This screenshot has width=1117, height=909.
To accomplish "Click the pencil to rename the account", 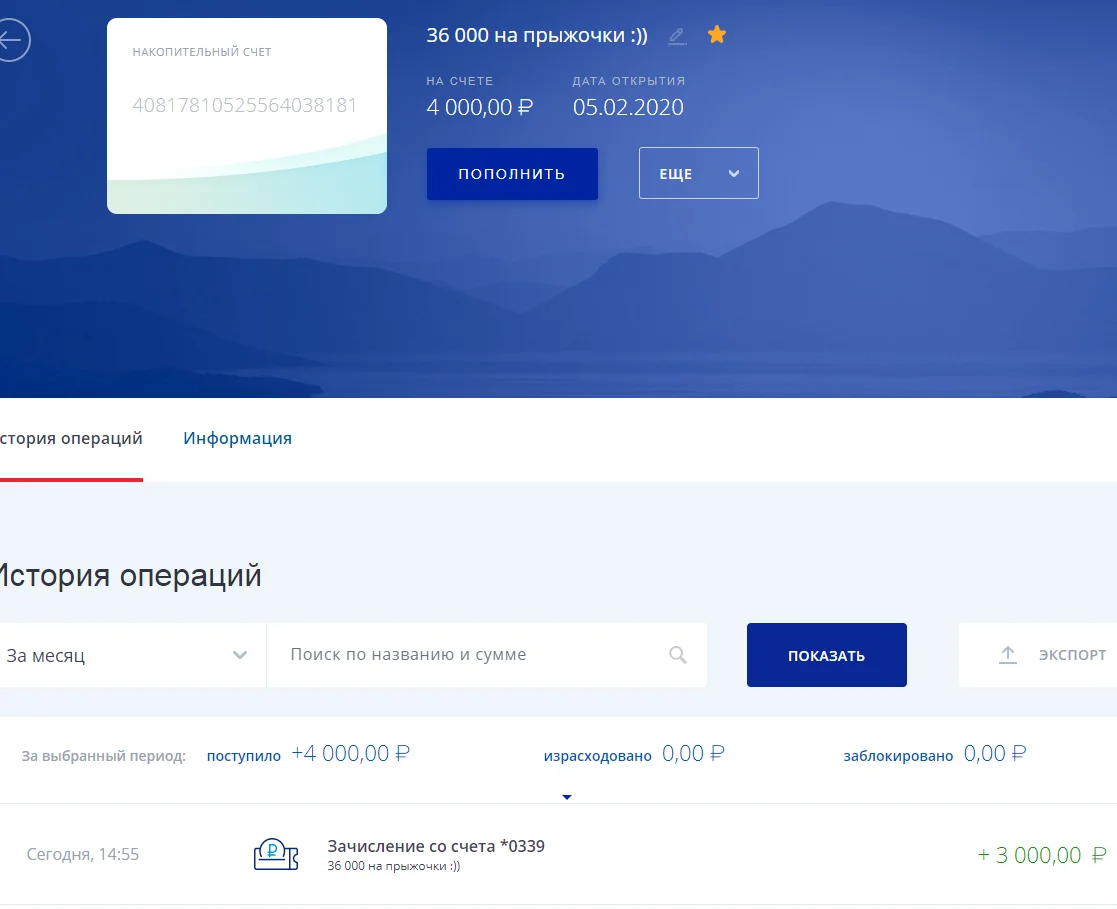I will click(x=676, y=35).
